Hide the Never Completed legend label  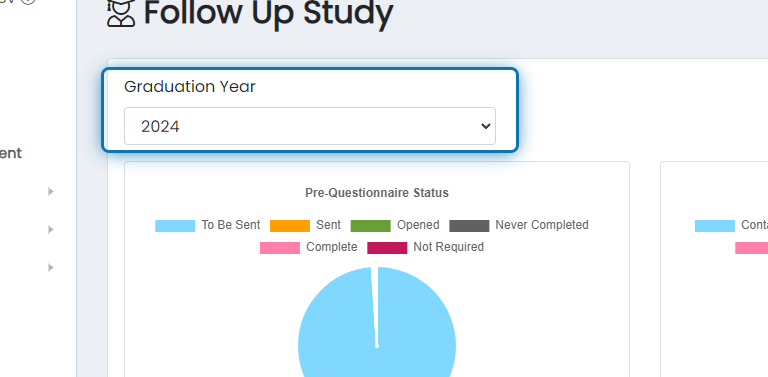[542, 225]
